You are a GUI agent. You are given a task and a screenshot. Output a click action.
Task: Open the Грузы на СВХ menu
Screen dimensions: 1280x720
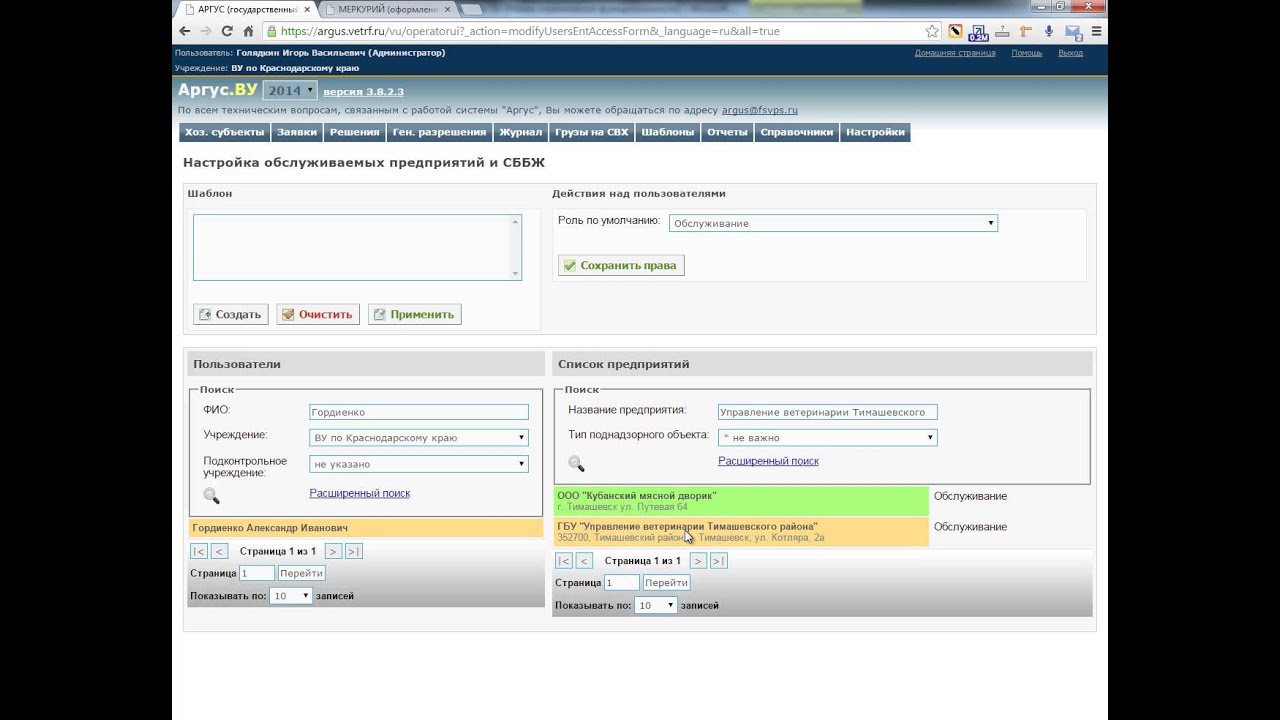(592, 132)
